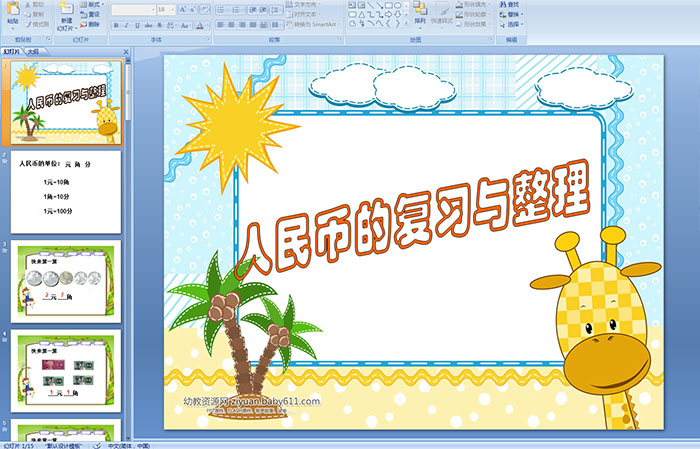Open the font name dropdown

coord(153,9)
